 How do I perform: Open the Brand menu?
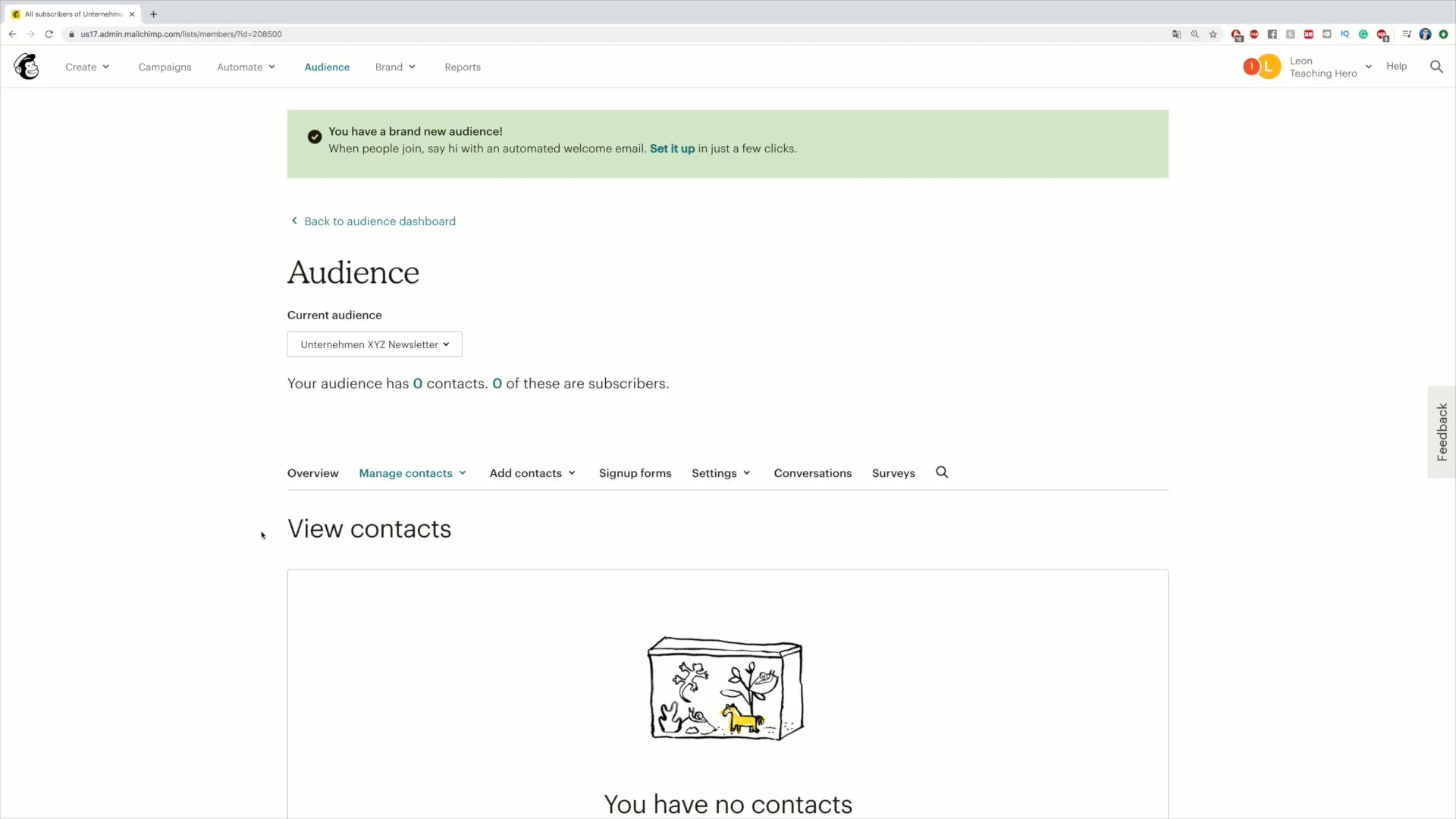click(x=395, y=67)
